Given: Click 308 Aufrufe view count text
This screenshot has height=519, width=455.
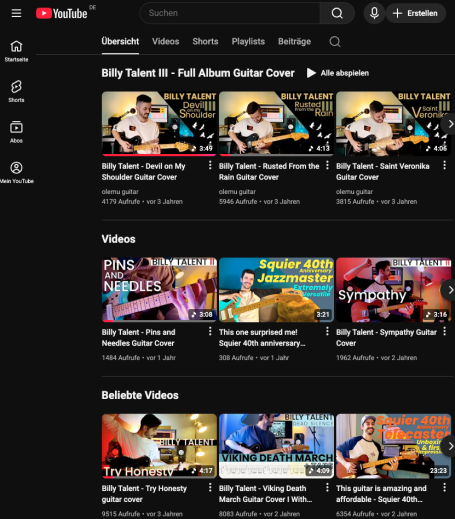Looking at the screenshot, I should (236, 358).
